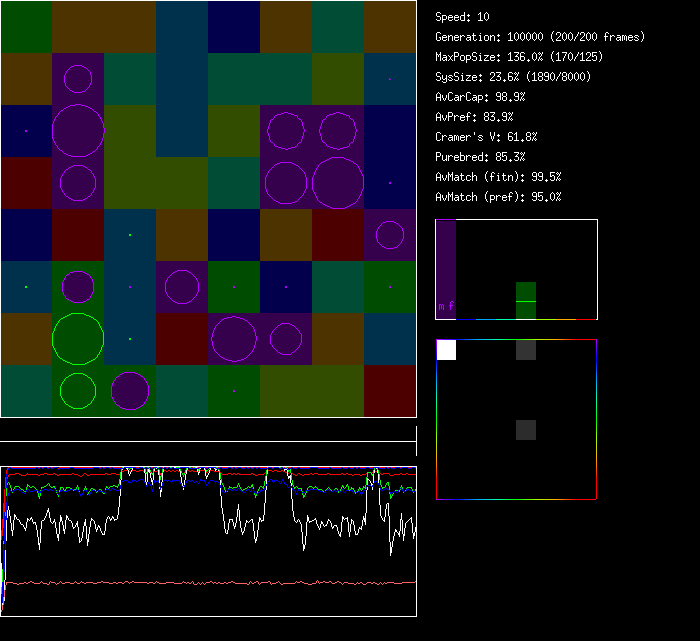Click the large green circle in the grid
Viewport: 700px width, 641px height.
[x=78, y=339]
